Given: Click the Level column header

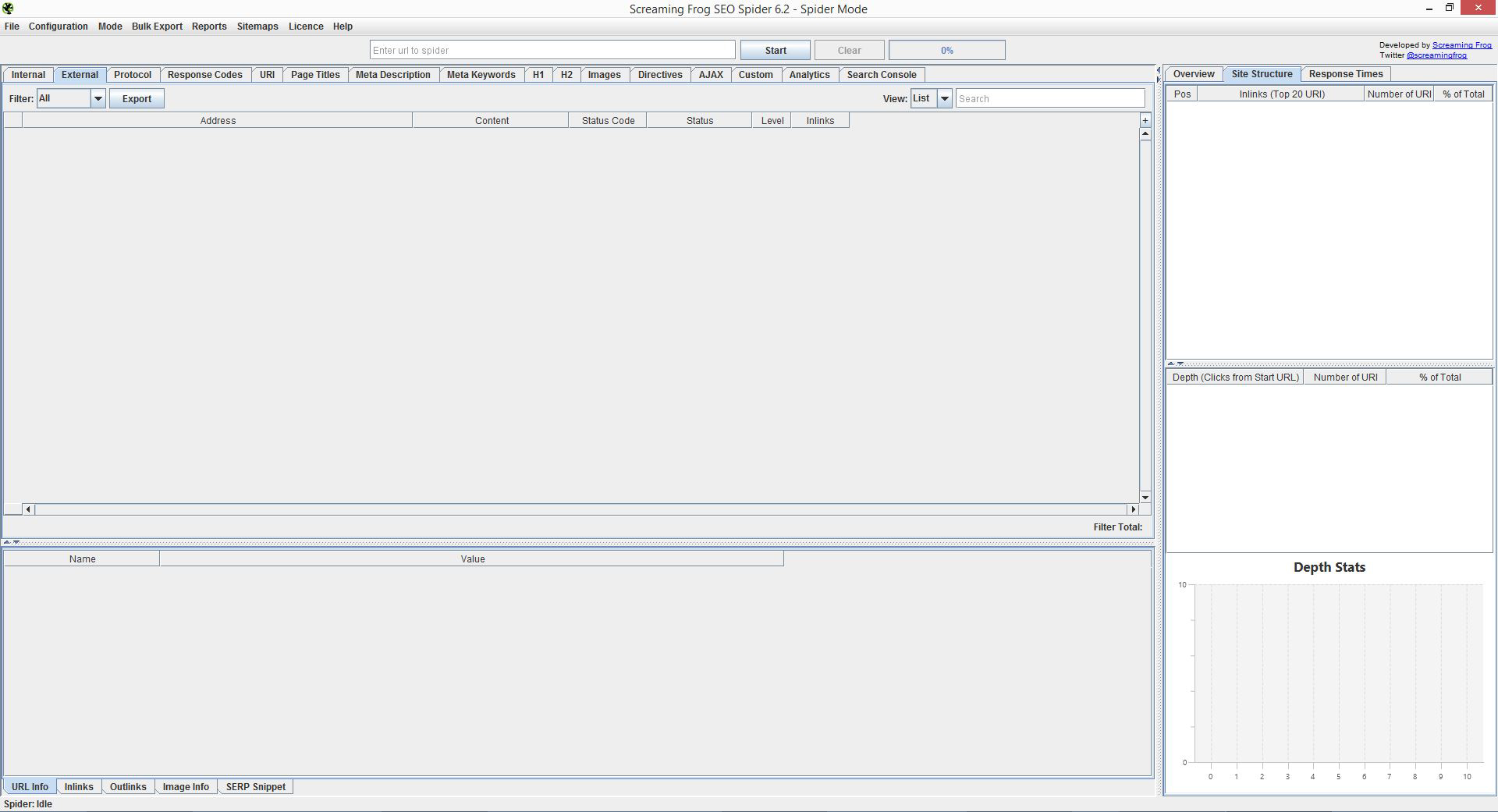Looking at the screenshot, I should point(772,121).
